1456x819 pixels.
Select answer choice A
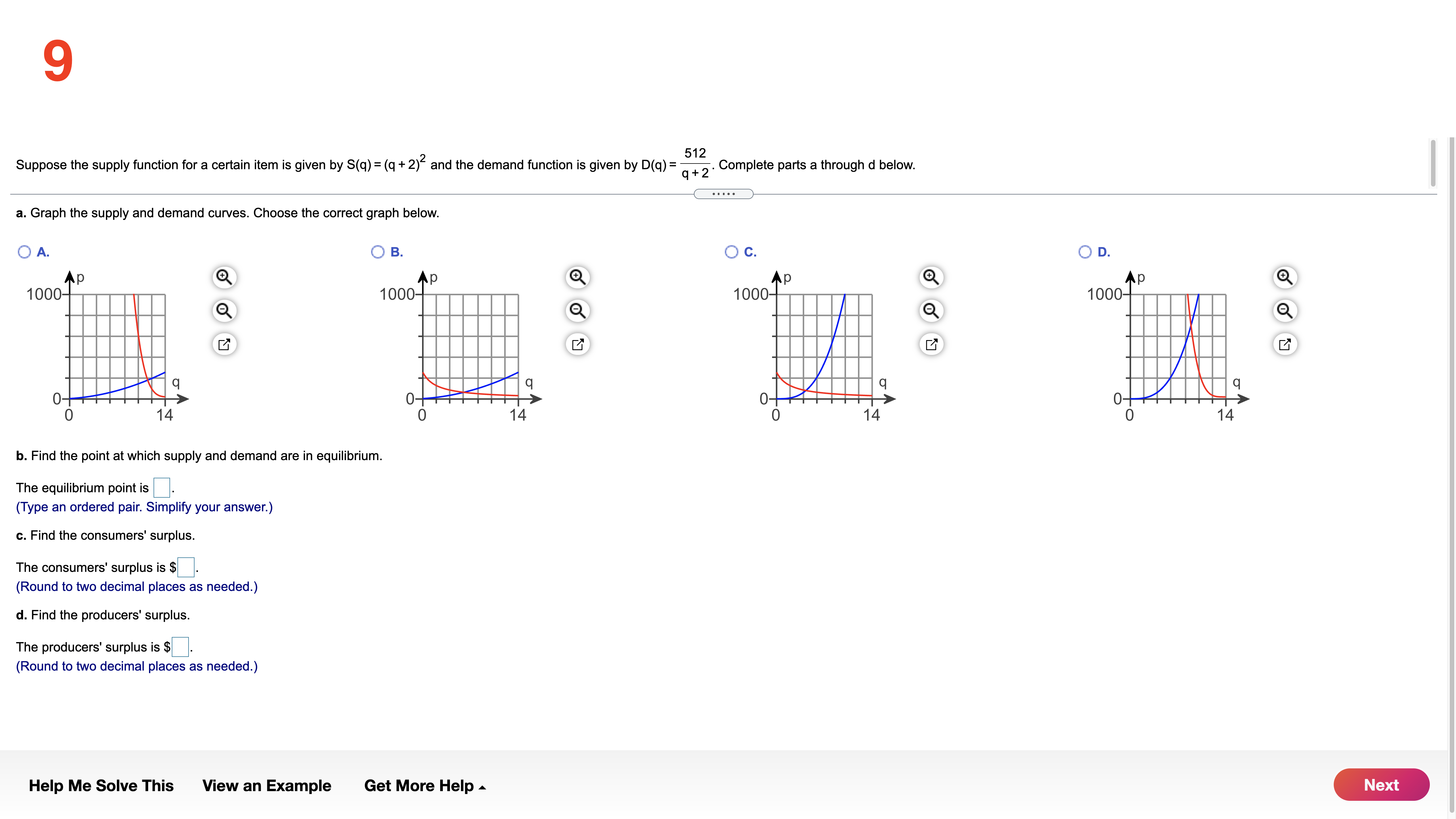[x=25, y=251]
